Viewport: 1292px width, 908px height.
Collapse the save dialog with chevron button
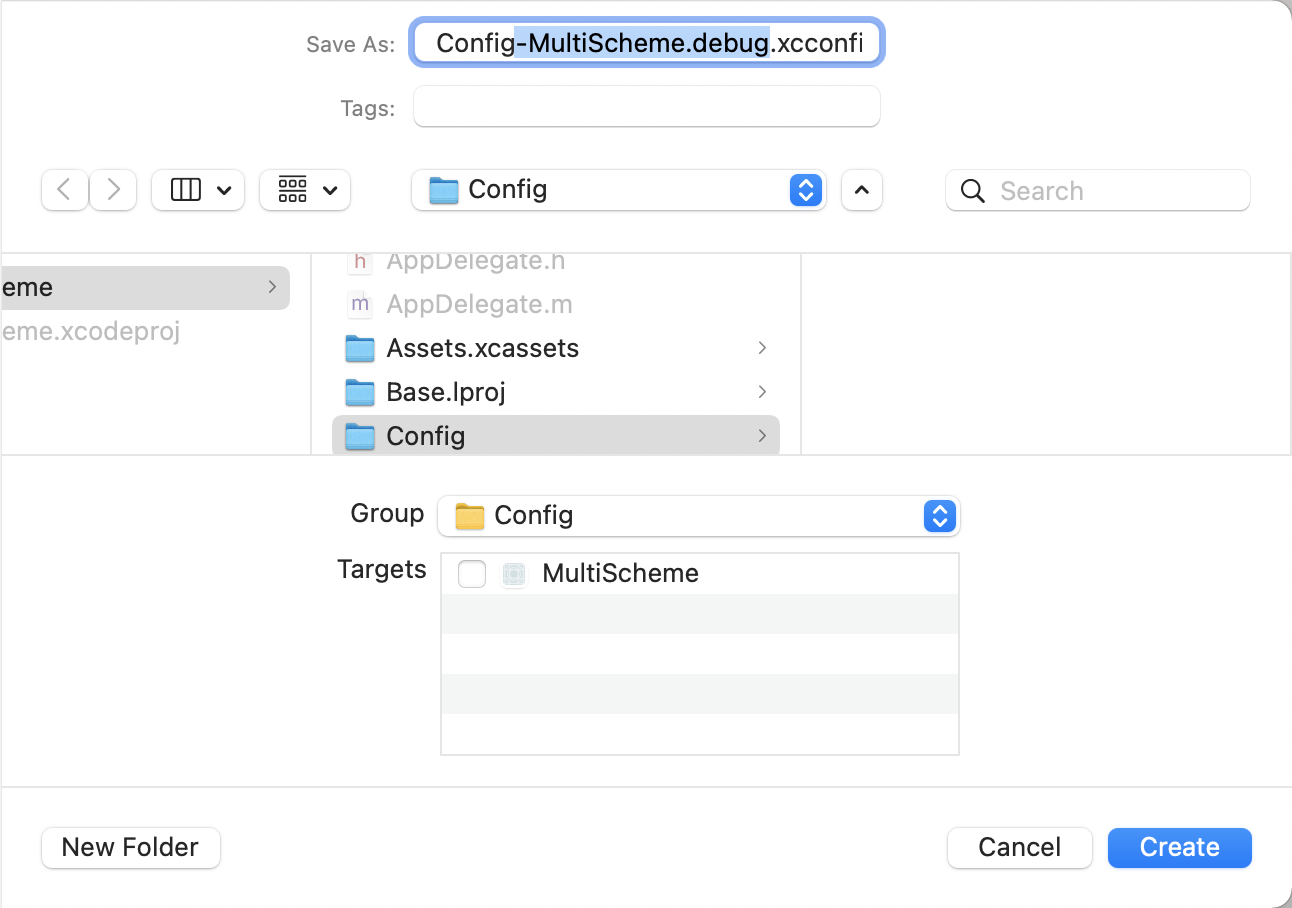(x=862, y=190)
